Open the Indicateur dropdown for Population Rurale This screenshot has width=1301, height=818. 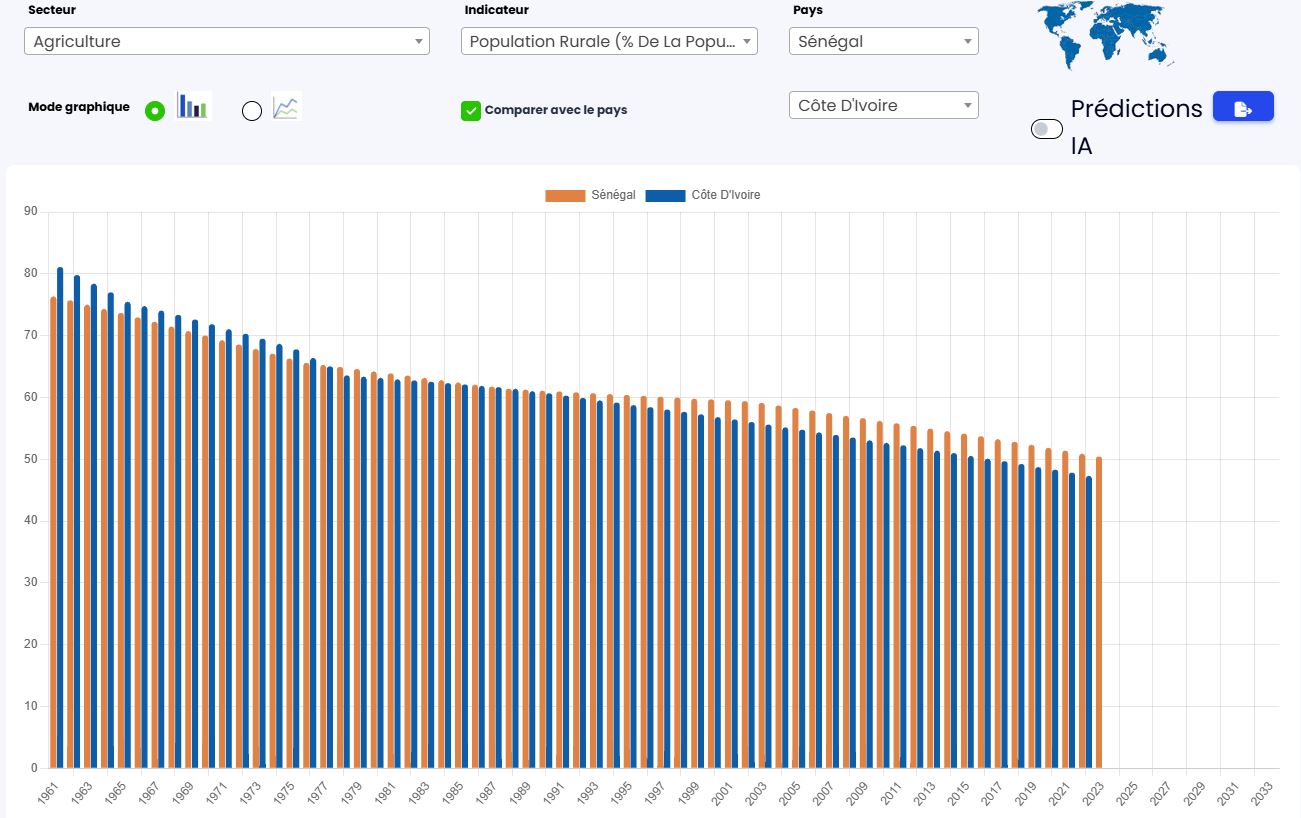609,41
